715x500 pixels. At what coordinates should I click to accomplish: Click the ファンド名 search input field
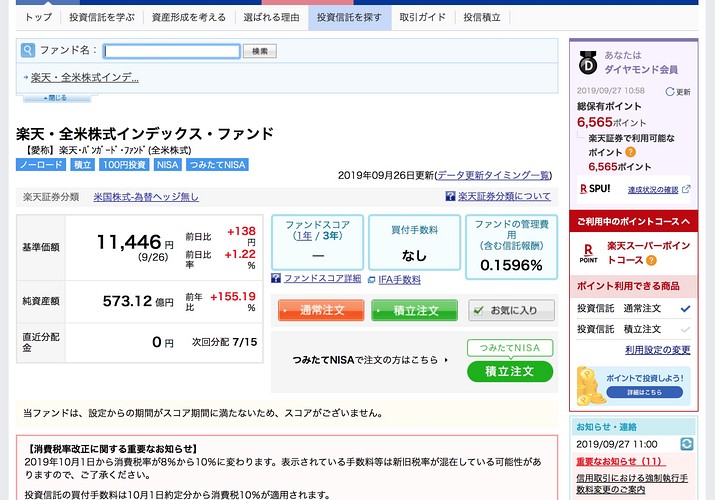171,51
